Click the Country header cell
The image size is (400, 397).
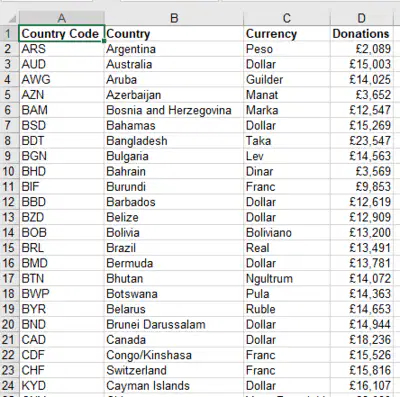pos(174,34)
